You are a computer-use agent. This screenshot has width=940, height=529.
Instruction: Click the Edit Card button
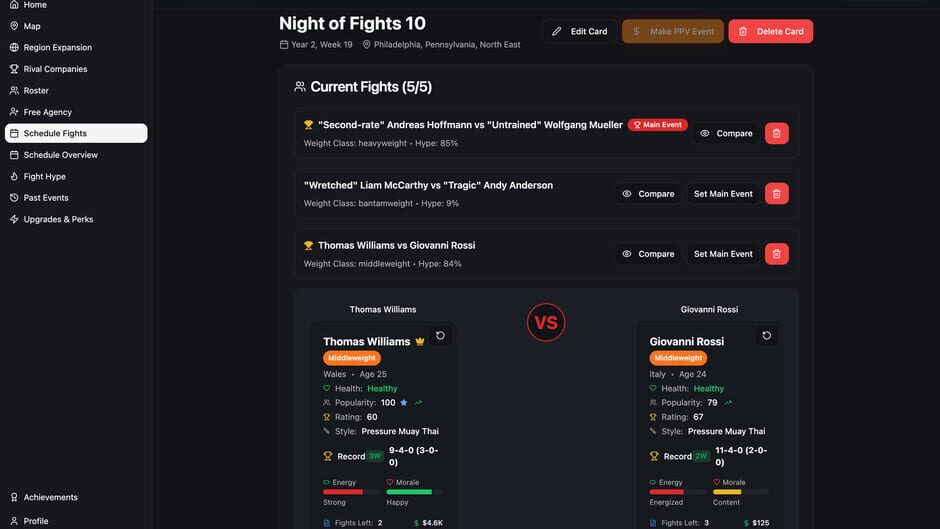coord(580,31)
